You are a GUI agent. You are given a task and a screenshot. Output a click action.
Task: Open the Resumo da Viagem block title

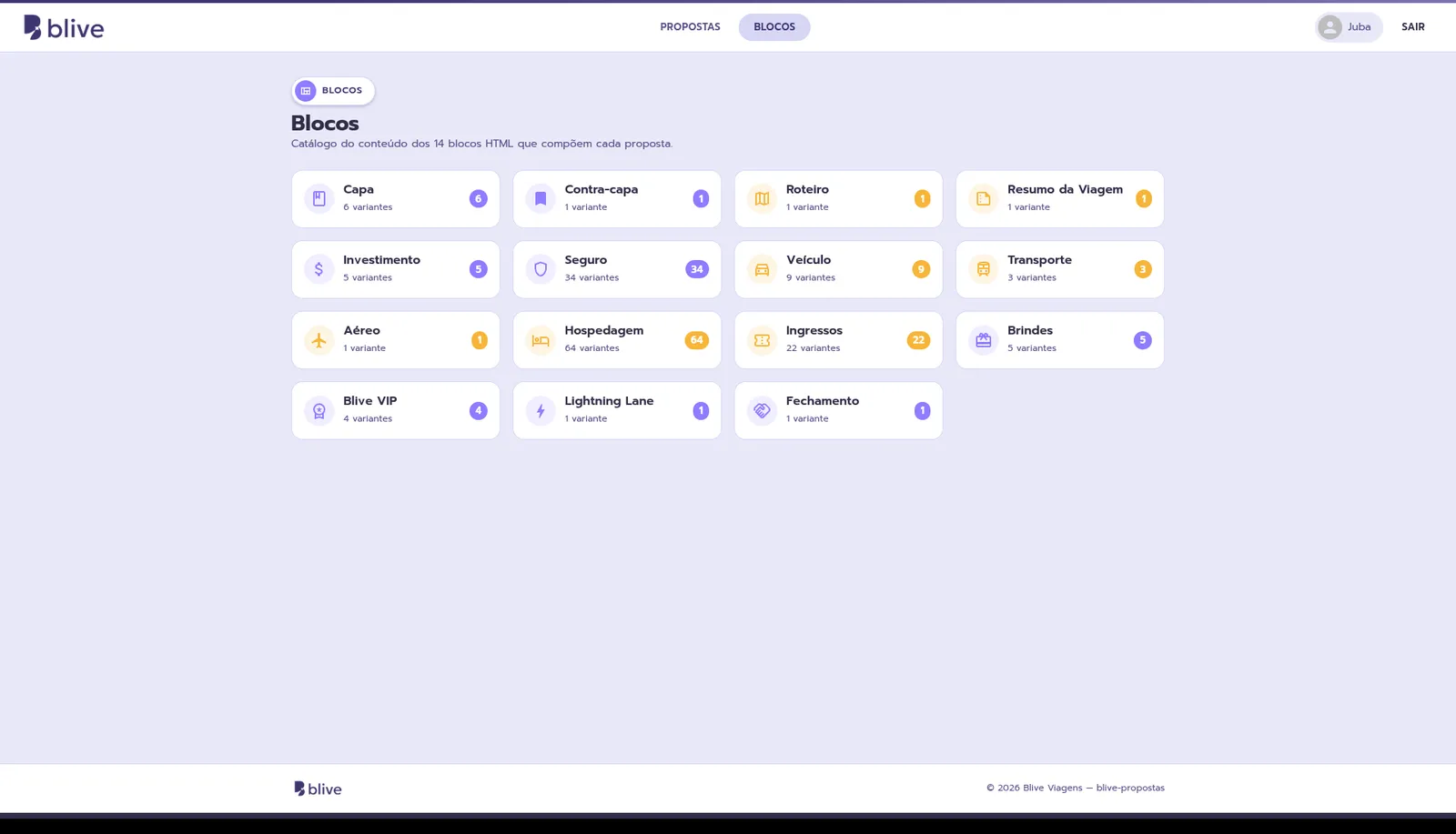1065,189
